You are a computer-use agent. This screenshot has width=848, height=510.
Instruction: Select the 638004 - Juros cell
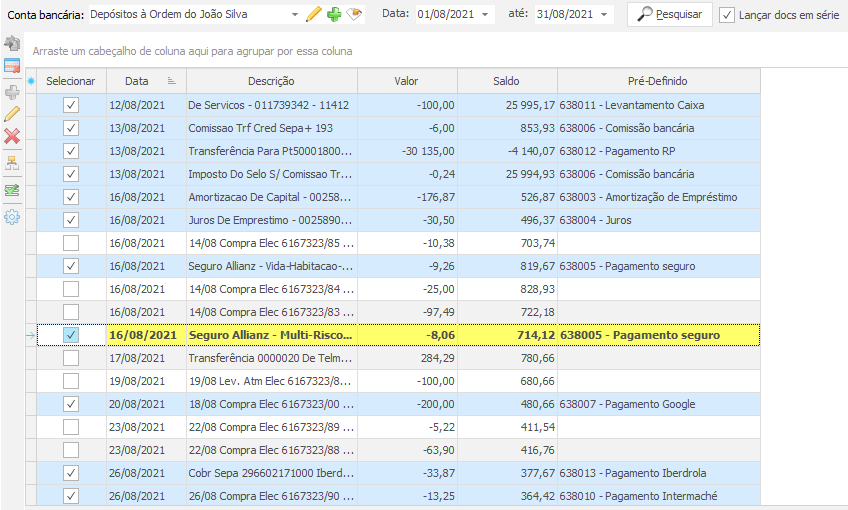(659, 220)
